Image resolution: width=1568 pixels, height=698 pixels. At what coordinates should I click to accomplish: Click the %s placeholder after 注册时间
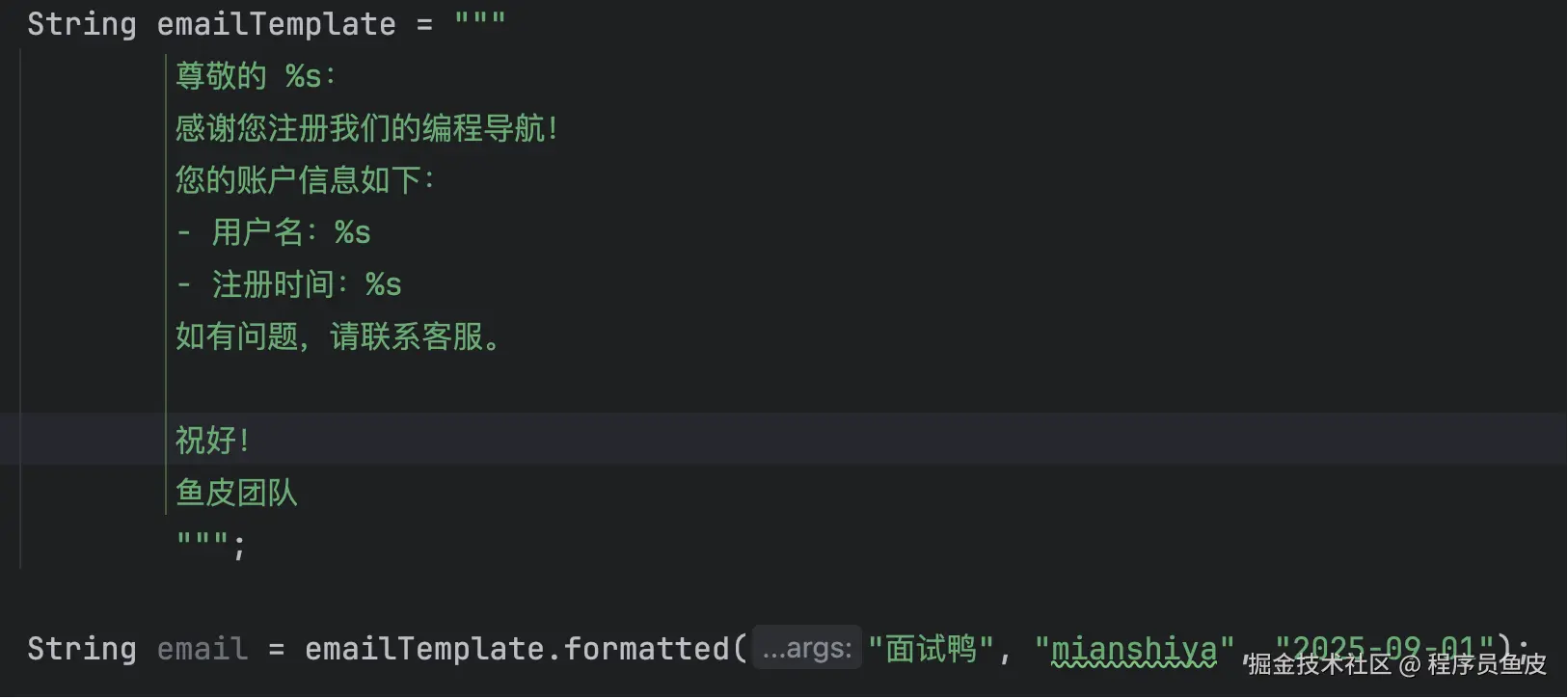(x=383, y=284)
